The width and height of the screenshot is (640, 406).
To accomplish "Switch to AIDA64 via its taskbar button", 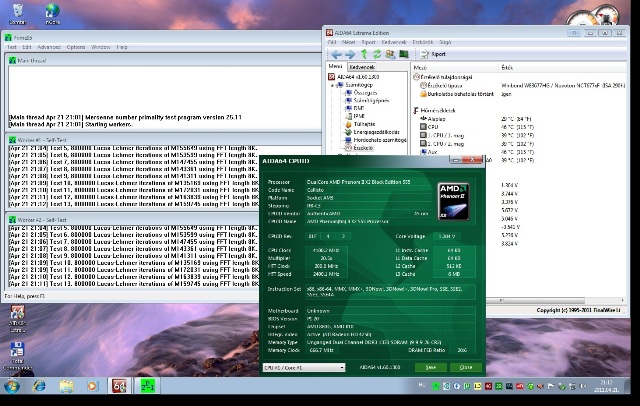I will pos(120,386).
